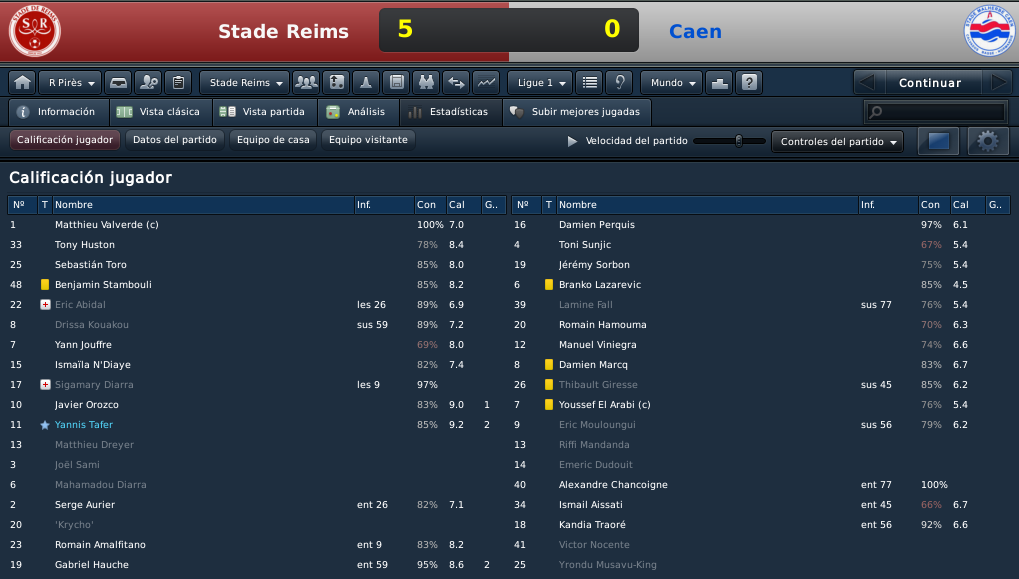
Task: Go to the home screen icon
Action: (x=23, y=83)
